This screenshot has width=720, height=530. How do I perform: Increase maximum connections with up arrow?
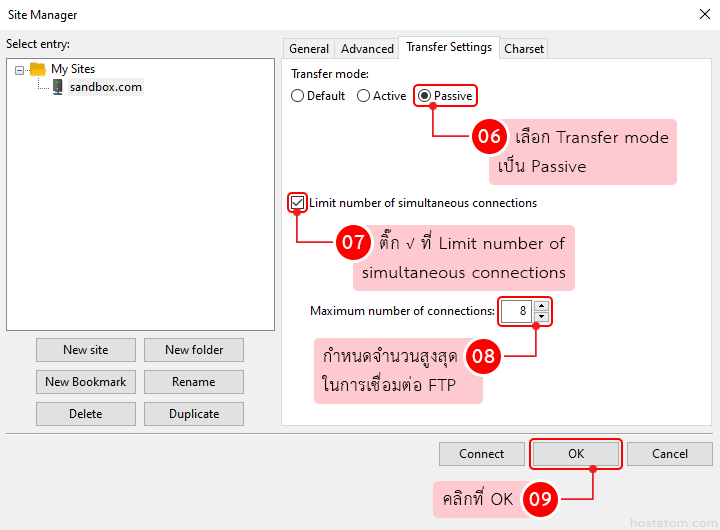click(x=541, y=306)
